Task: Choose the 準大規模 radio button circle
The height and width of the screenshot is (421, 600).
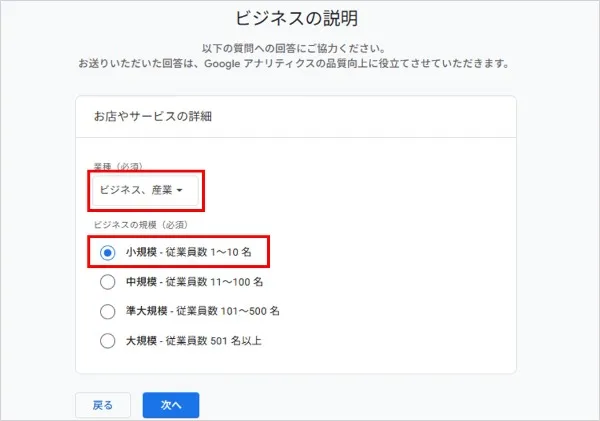Action: pyautogui.click(x=107, y=311)
